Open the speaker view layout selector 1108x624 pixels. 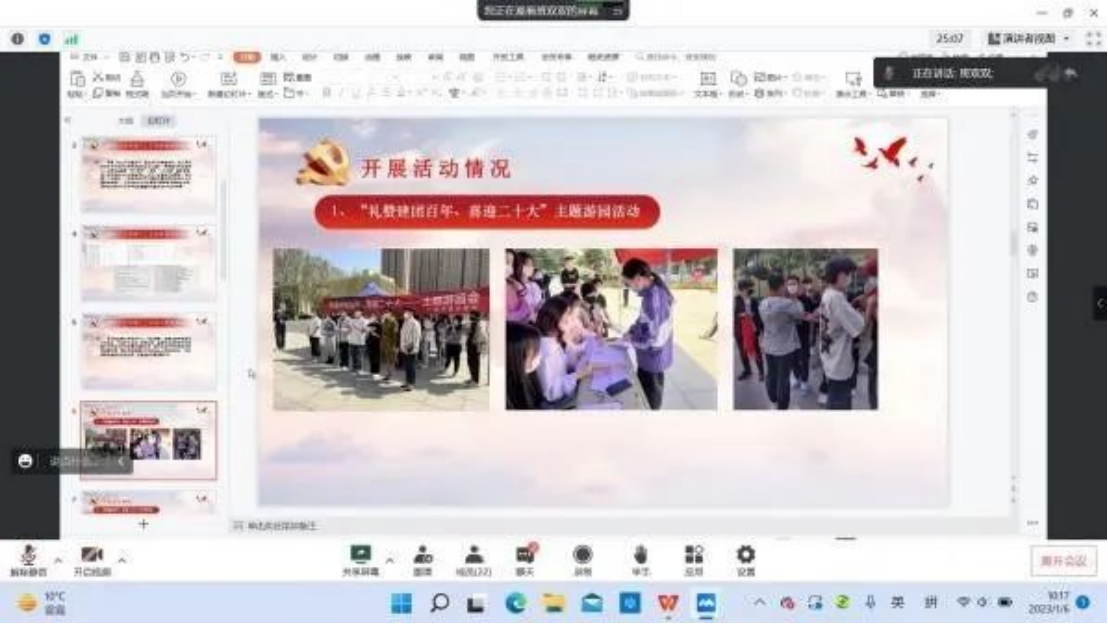(1028, 38)
